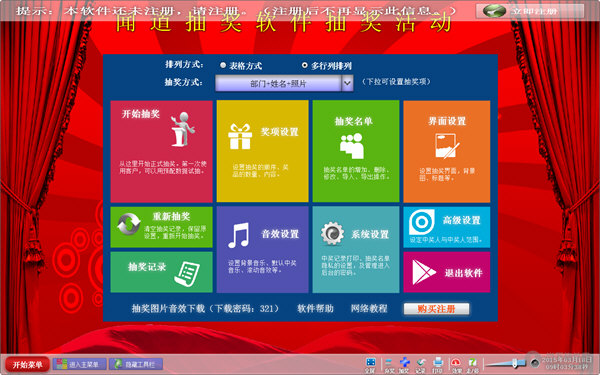The height and width of the screenshot is (375, 600).
Task: Expand the 抽奖方式 dropdown arrow
Action: (x=347, y=83)
